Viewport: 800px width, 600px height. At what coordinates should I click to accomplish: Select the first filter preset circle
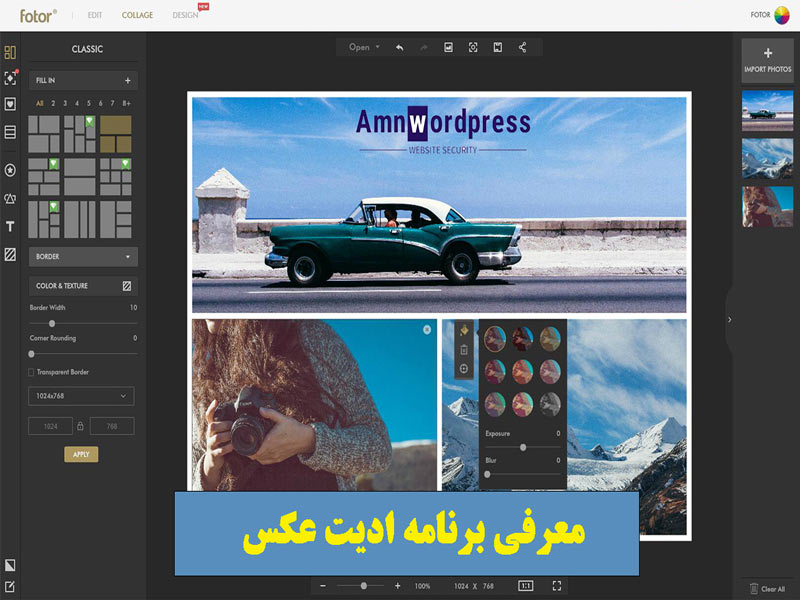pyautogui.click(x=495, y=339)
